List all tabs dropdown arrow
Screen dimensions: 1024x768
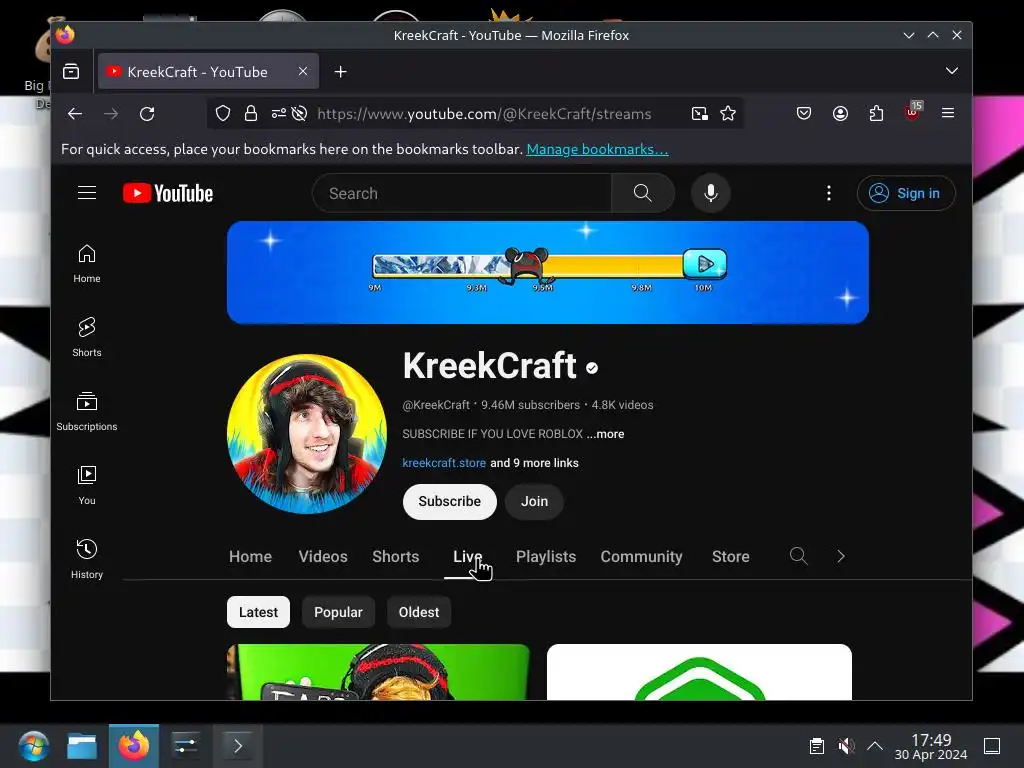952,71
